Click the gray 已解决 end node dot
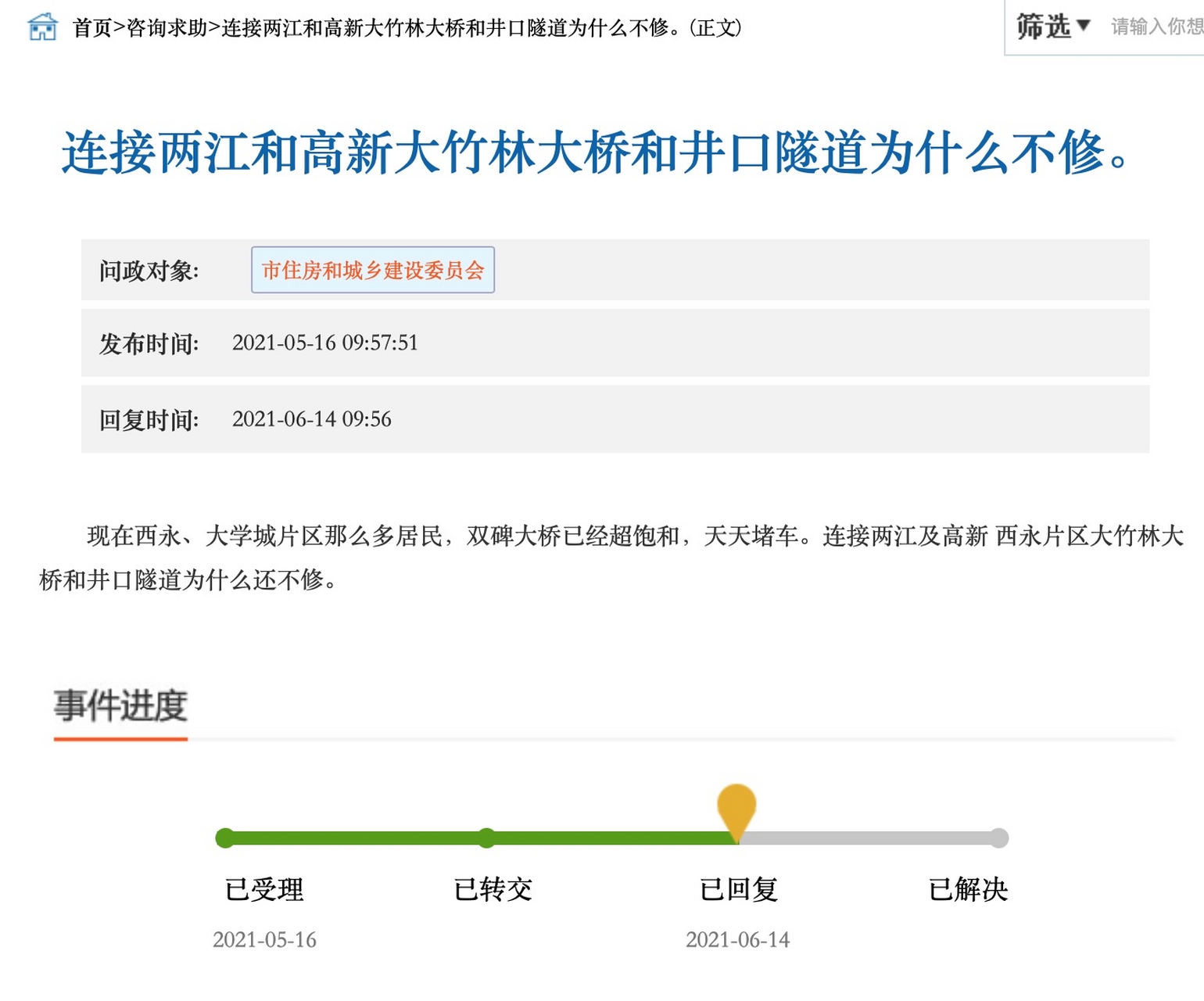This screenshot has height=1001, width=1204. 998,838
